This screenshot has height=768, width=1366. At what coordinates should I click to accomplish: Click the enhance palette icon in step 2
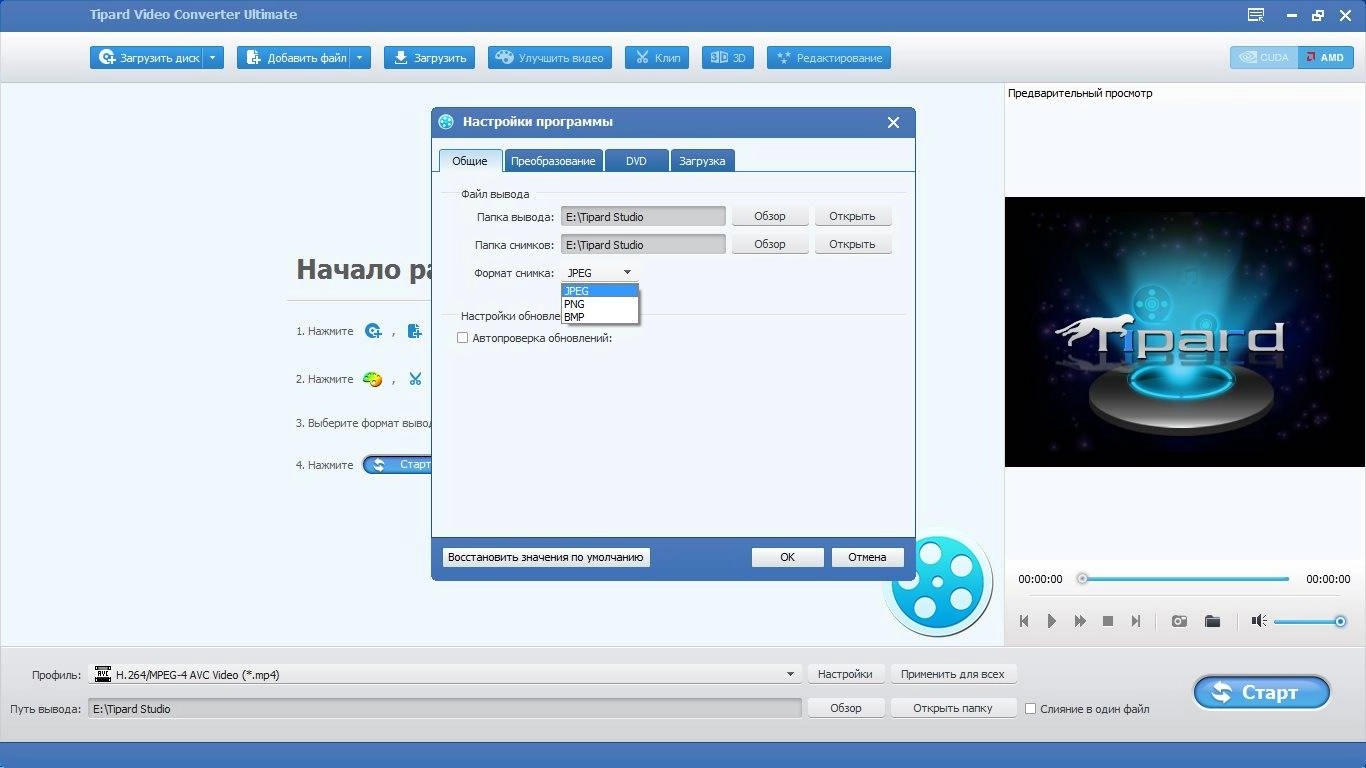point(372,379)
